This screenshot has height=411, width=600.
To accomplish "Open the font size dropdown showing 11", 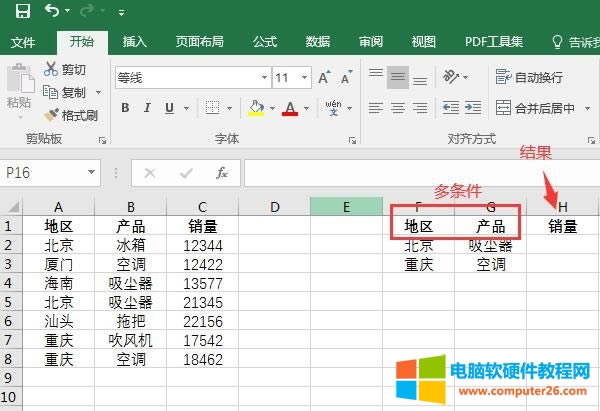I will click(x=306, y=77).
